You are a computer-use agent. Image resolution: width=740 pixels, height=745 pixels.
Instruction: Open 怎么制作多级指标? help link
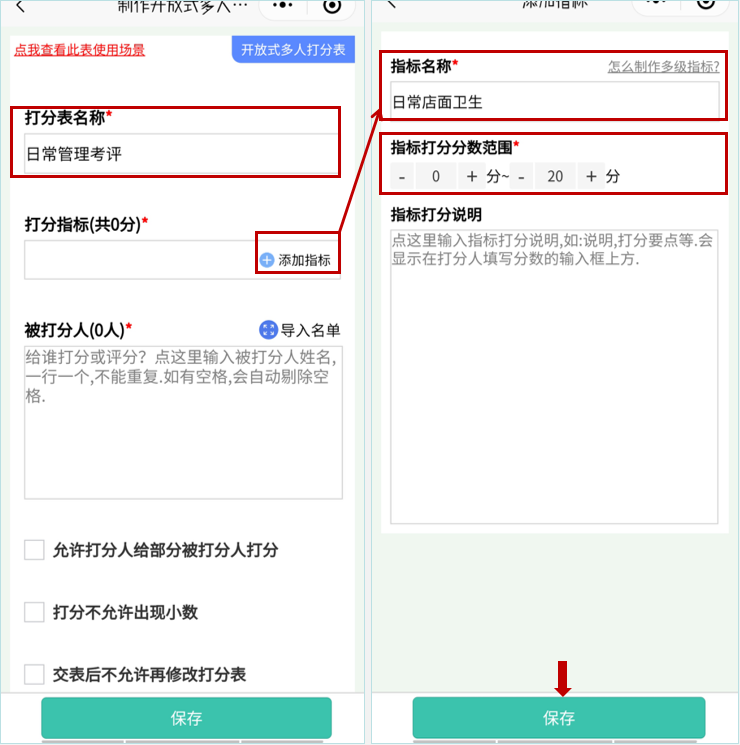coord(663,67)
